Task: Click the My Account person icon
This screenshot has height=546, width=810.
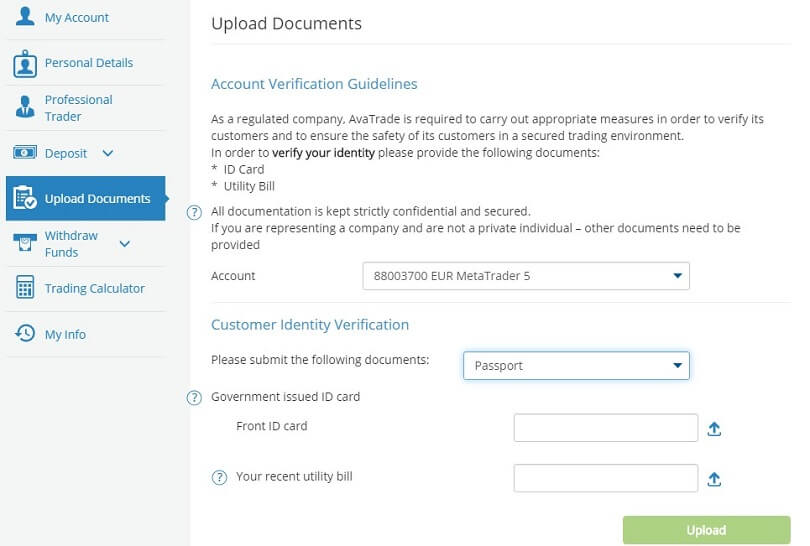Action: click(x=25, y=18)
